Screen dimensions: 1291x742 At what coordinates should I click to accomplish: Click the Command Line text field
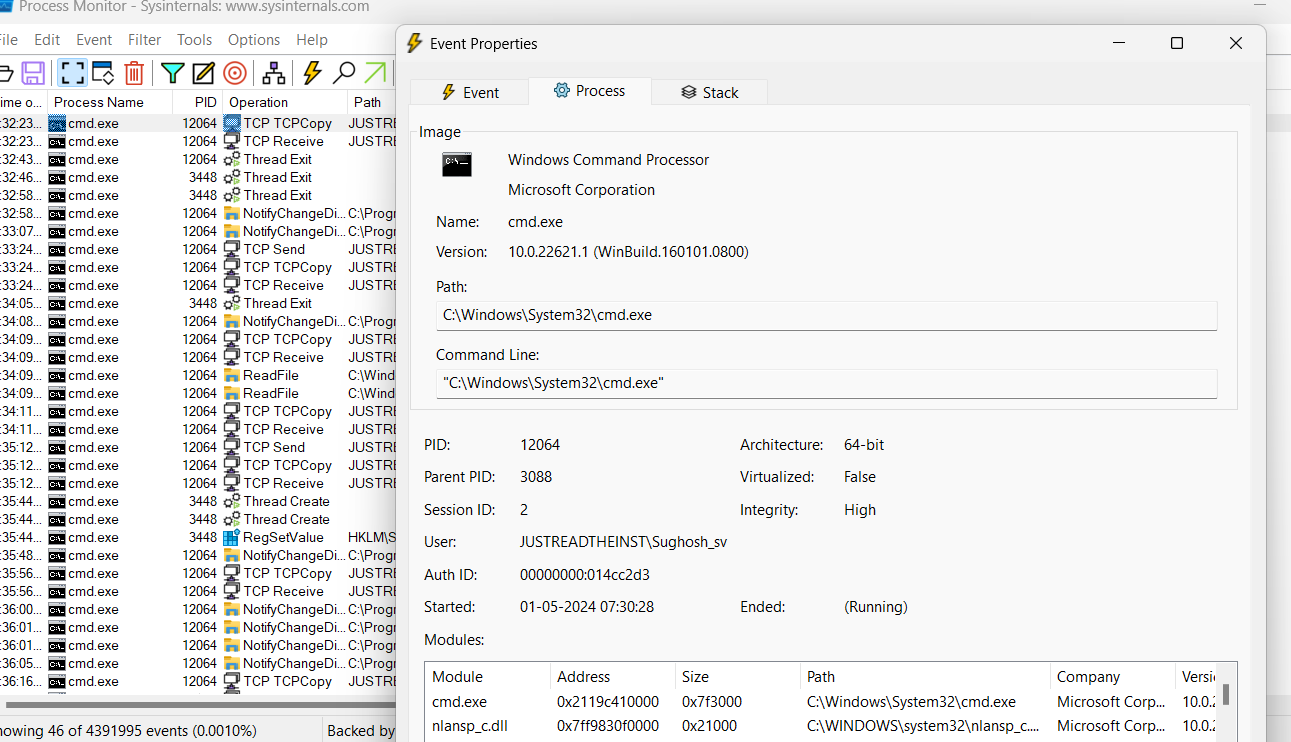tap(826, 383)
